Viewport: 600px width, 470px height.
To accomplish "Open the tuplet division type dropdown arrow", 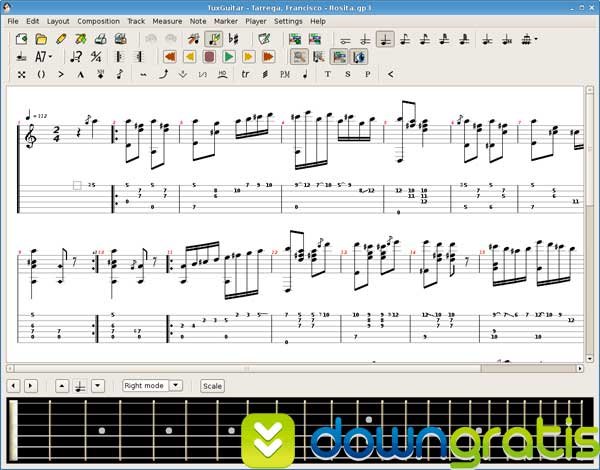I will pos(536,39).
